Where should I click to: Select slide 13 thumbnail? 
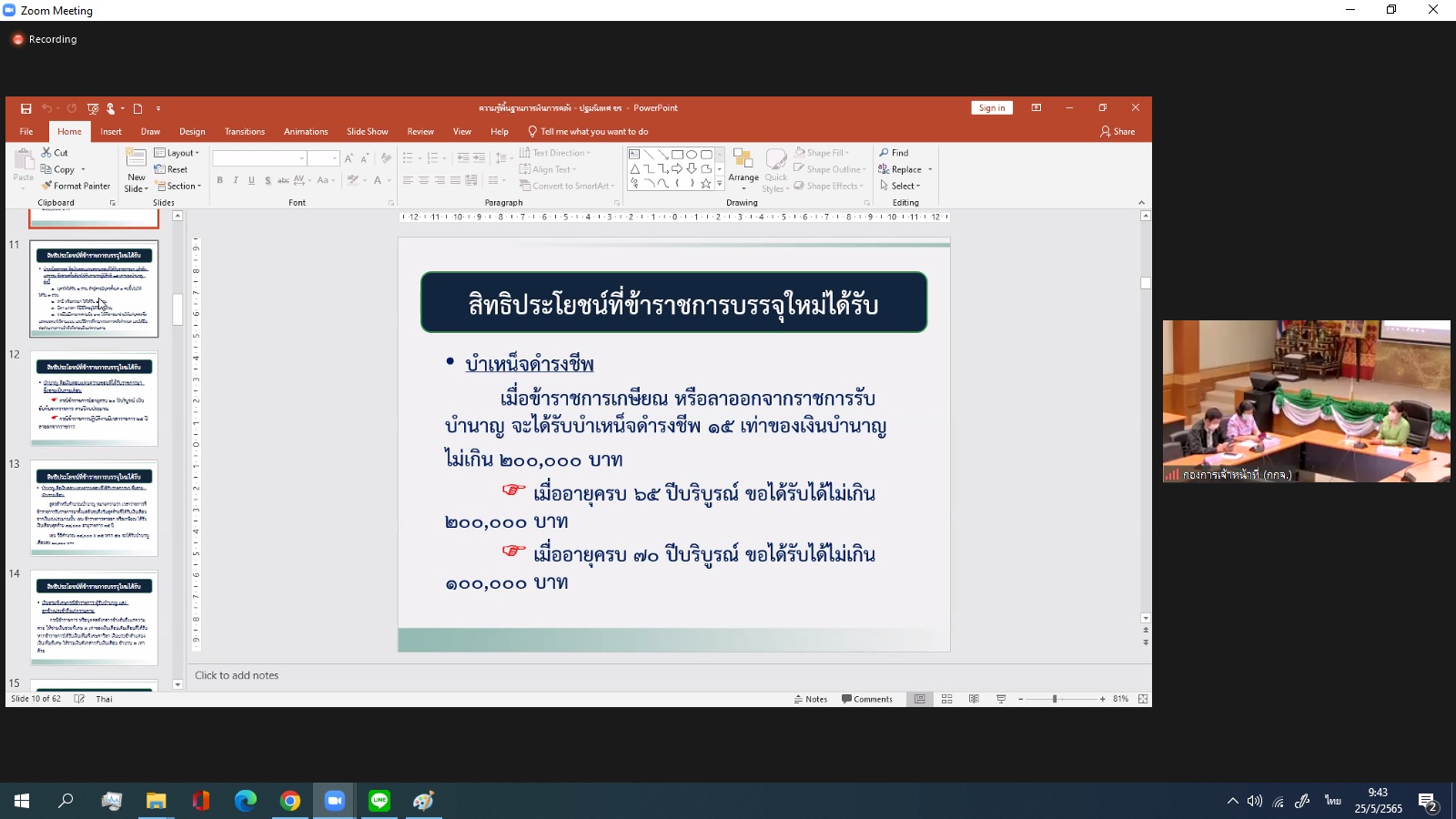point(94,508)
